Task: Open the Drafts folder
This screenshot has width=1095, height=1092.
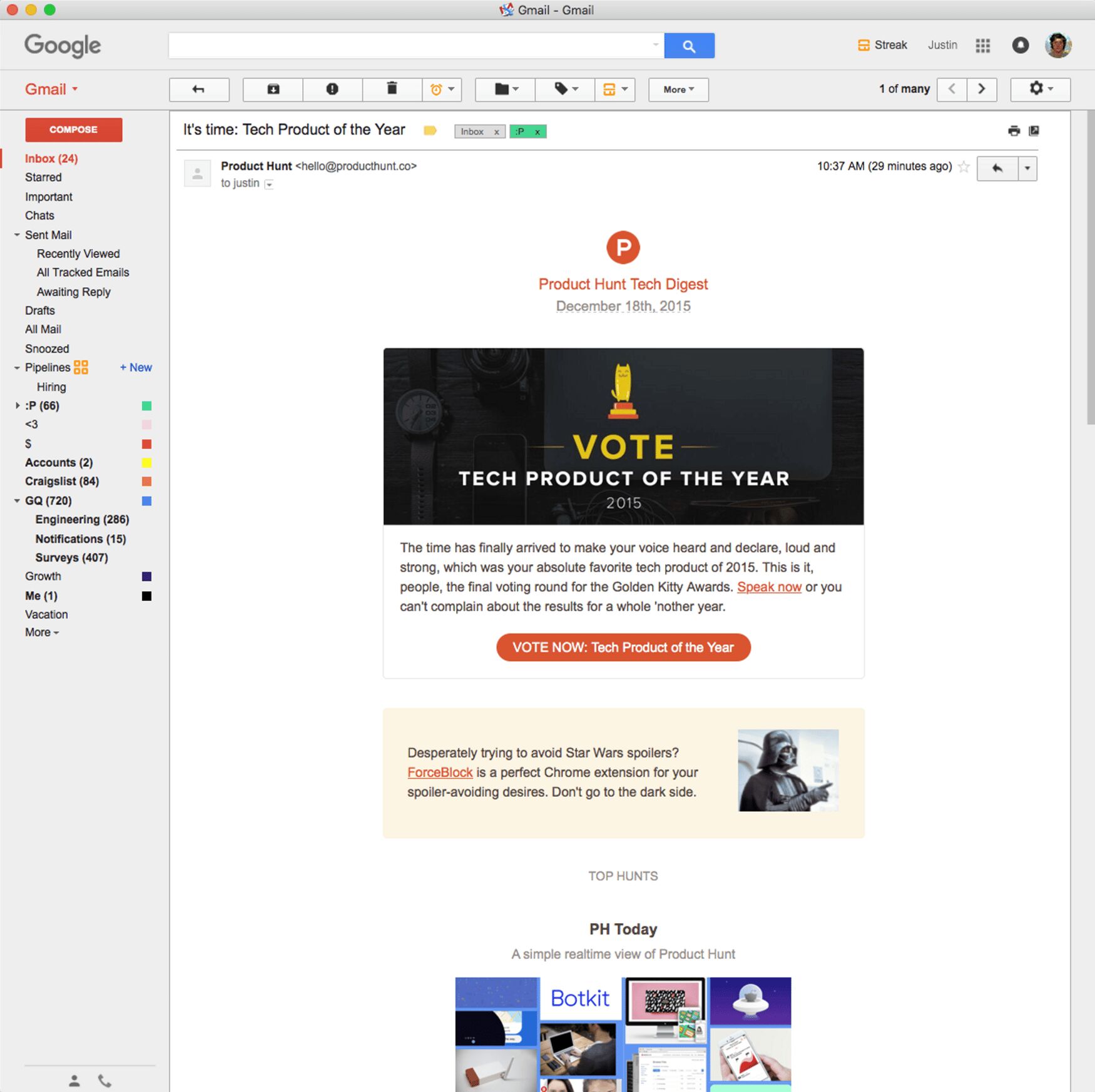Action: point(40,311)
